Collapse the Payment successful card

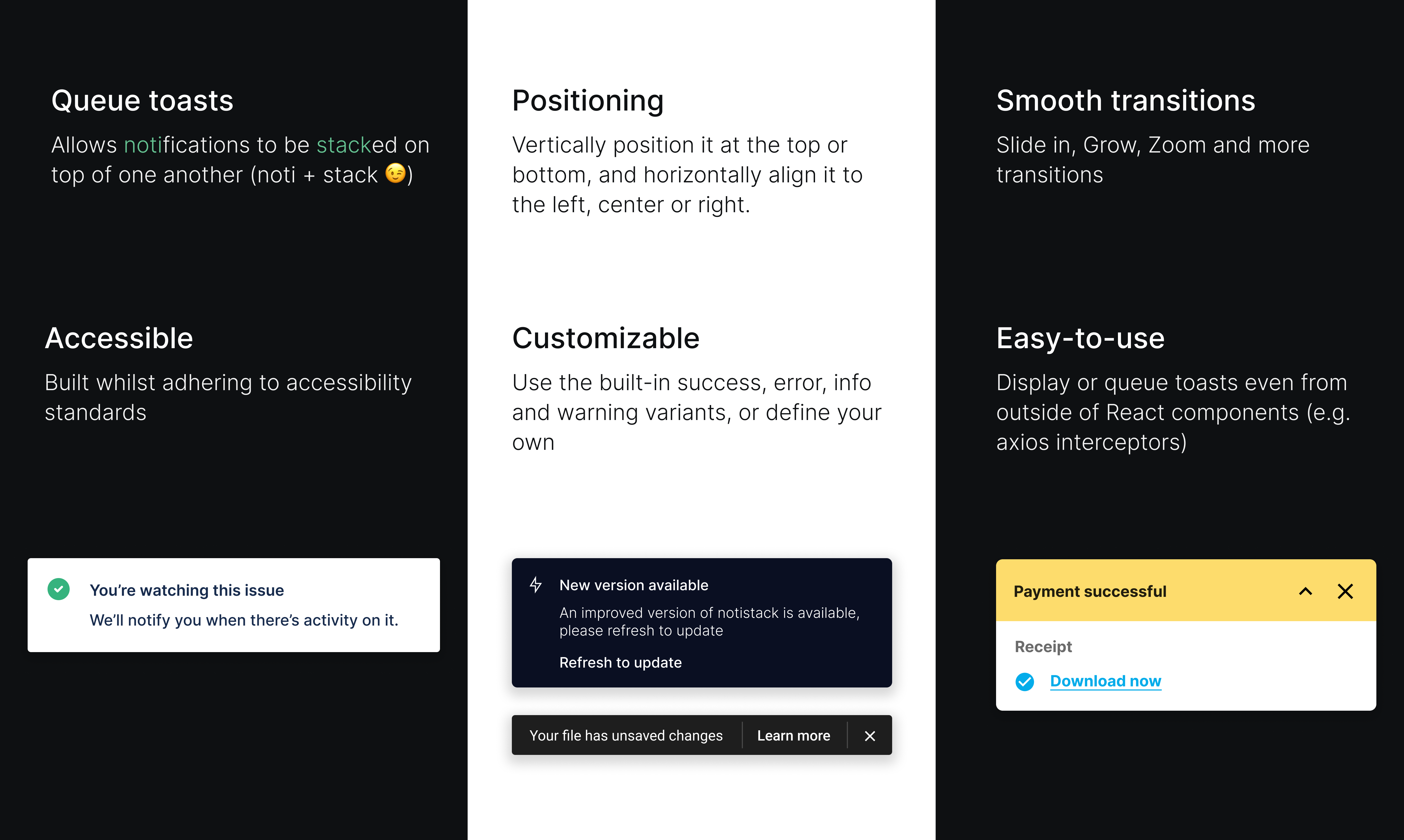pos(1306,592)
